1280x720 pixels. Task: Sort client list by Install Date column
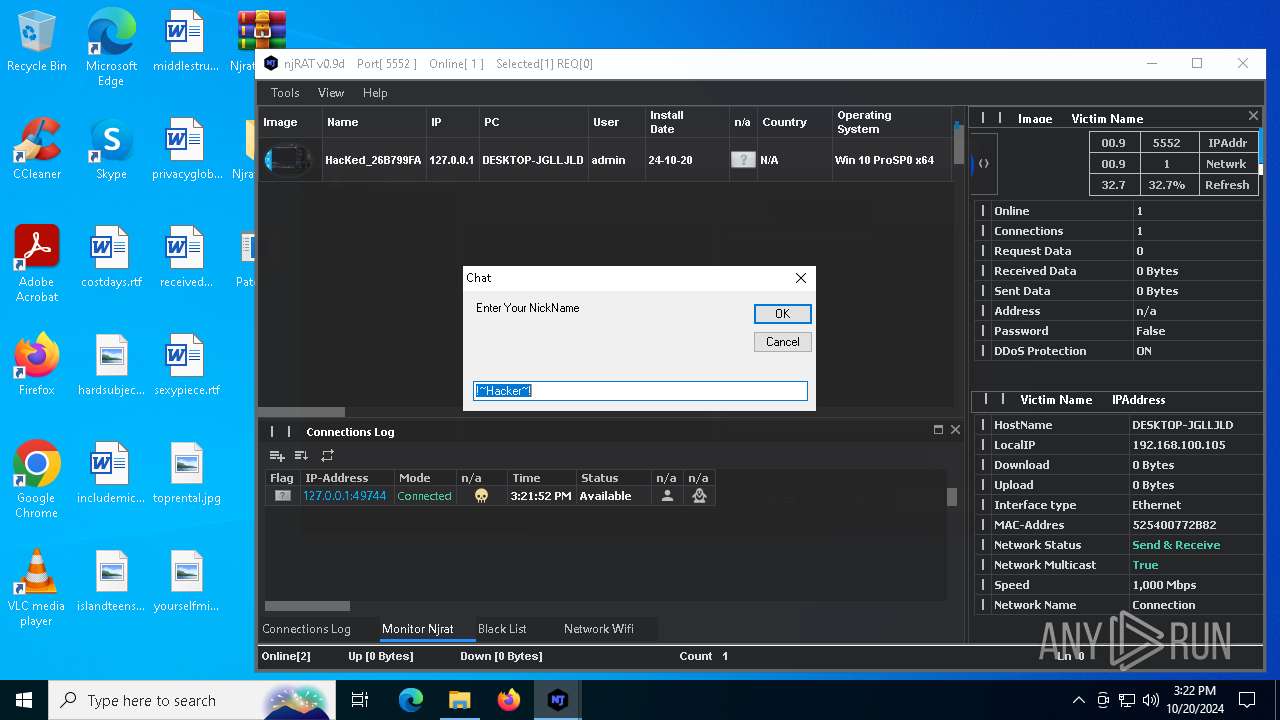[x=687, y=122]
